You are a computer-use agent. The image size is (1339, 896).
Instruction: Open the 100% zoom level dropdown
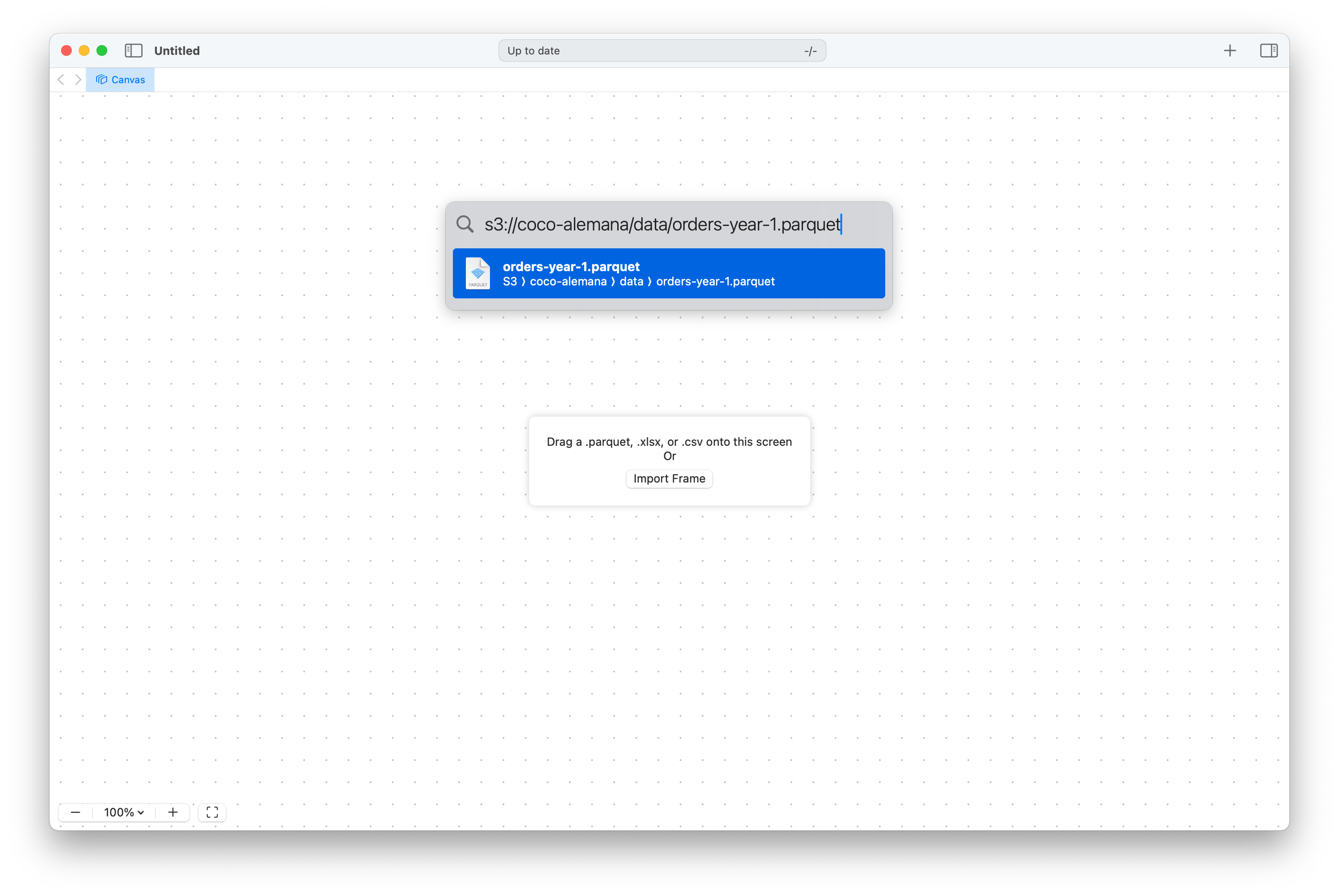click(123, 812)
